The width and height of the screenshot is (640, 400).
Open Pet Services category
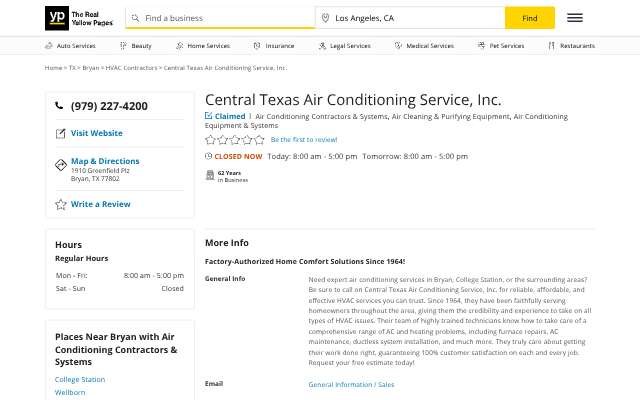[501, 46]
